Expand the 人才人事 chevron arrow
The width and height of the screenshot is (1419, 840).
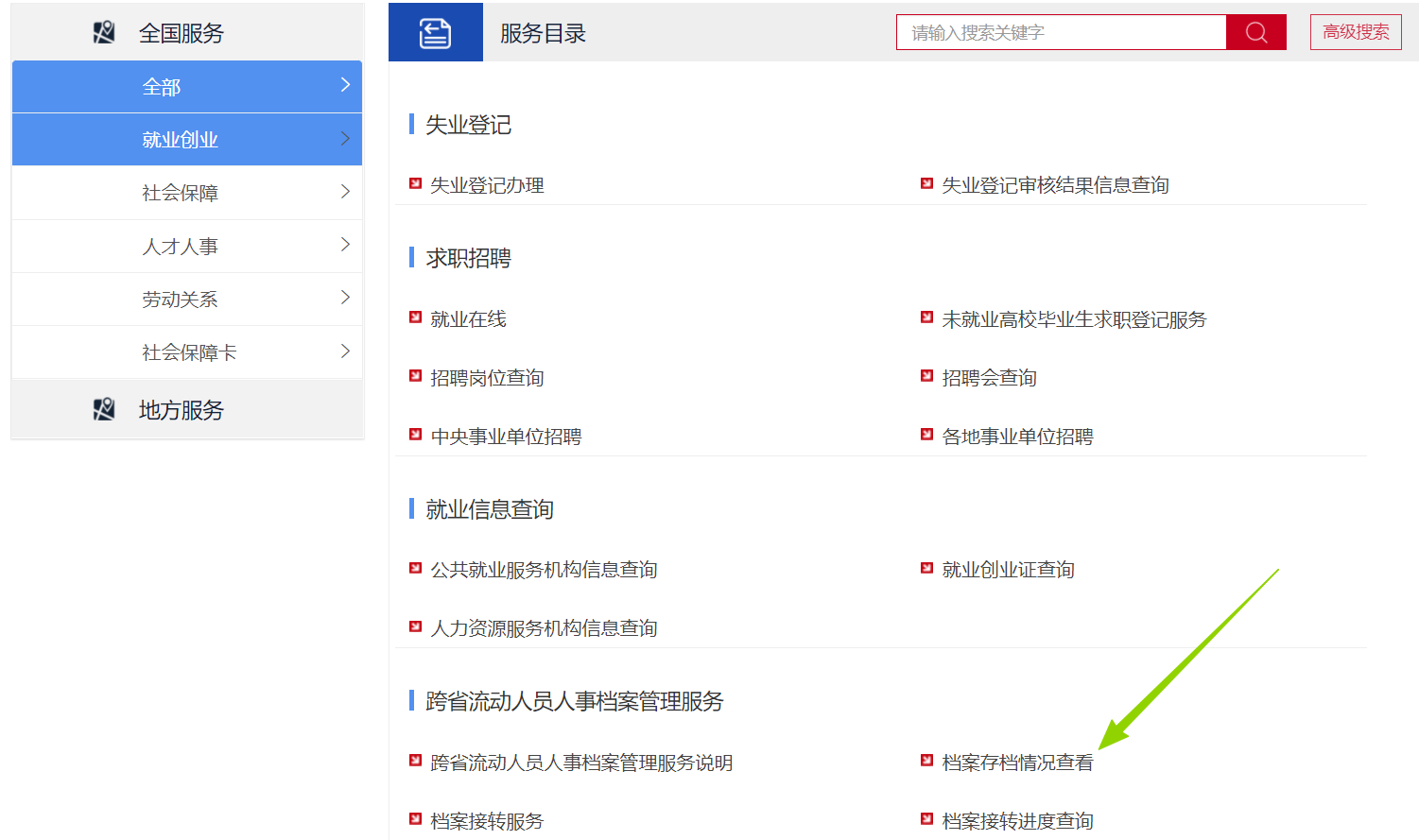point(345,245)
